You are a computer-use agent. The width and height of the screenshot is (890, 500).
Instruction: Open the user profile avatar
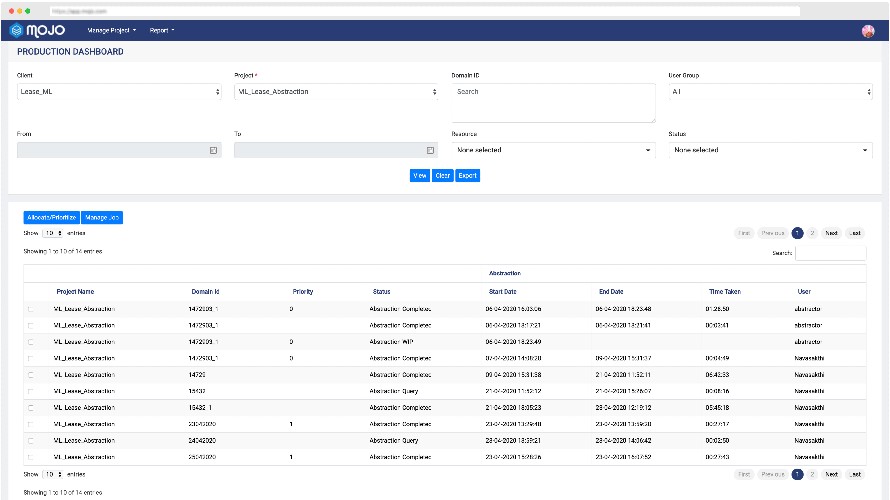867,31
